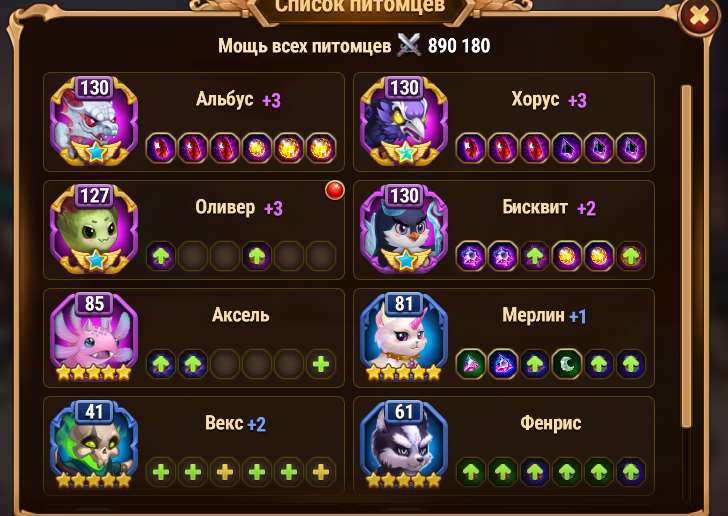This screenshot has width=728, height=516.
Task: Click Аксель's green plus slot
Action: pos(321,364)
